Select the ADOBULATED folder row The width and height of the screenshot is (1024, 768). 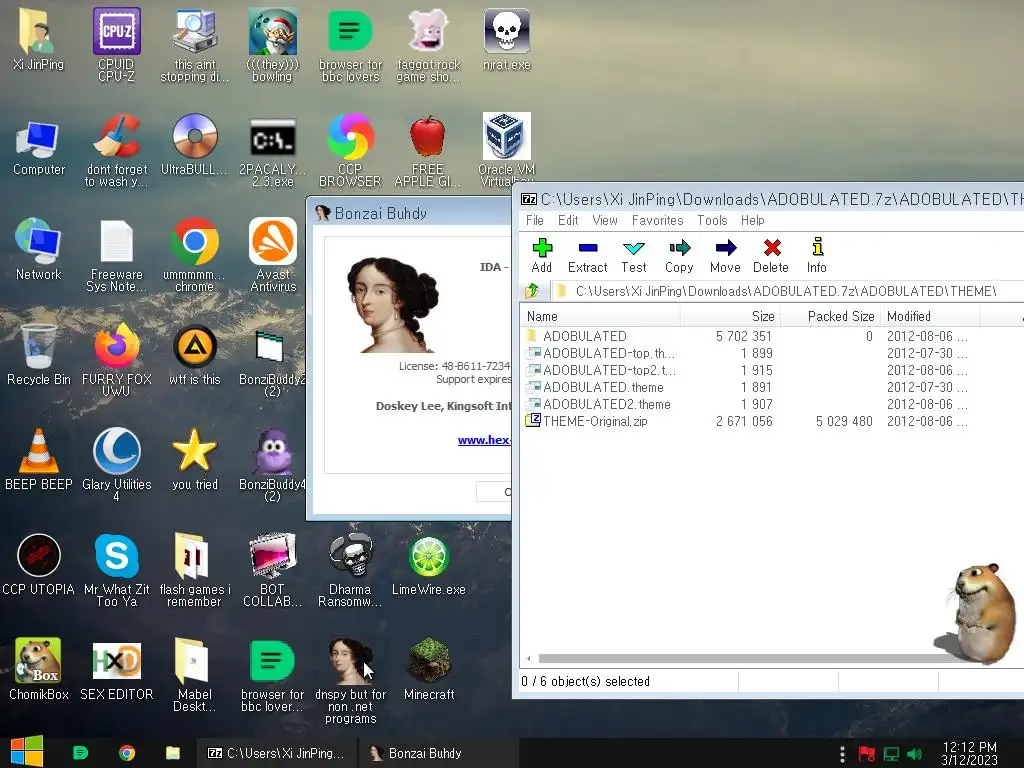coord(771,336)
